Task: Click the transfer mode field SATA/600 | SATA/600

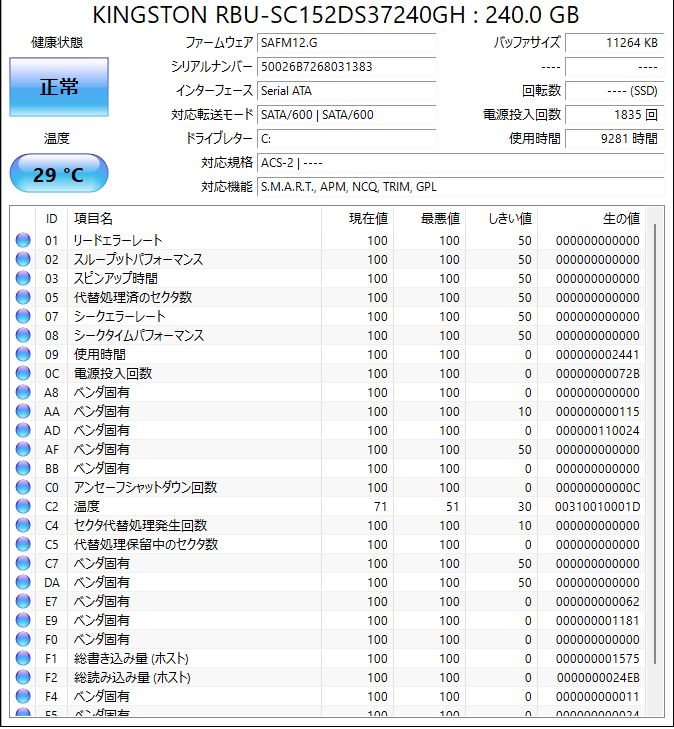Action: [x=346, y=114]
